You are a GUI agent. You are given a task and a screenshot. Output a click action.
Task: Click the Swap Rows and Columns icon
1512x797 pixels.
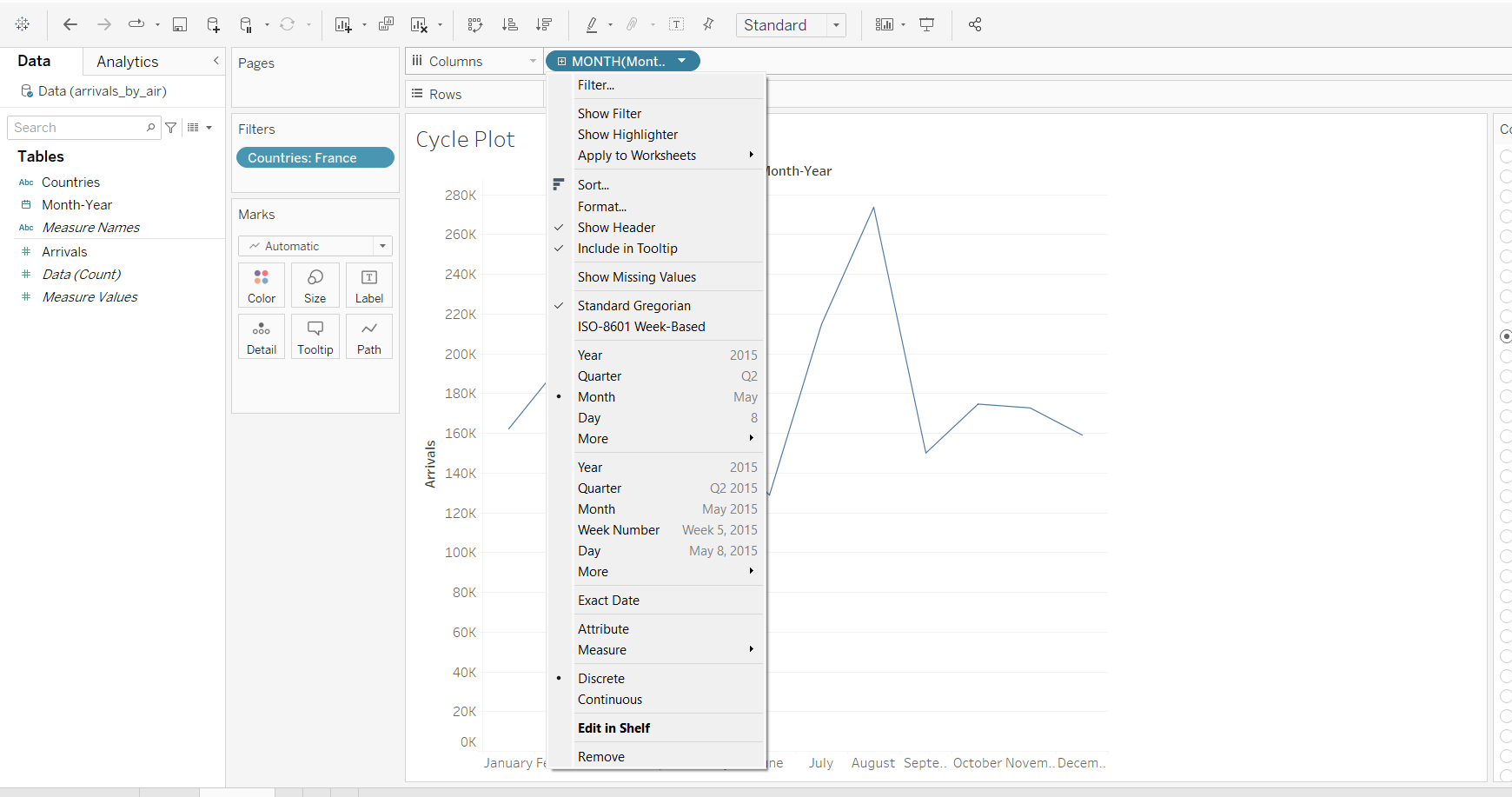pyautogui.click(x=474, y=24)
